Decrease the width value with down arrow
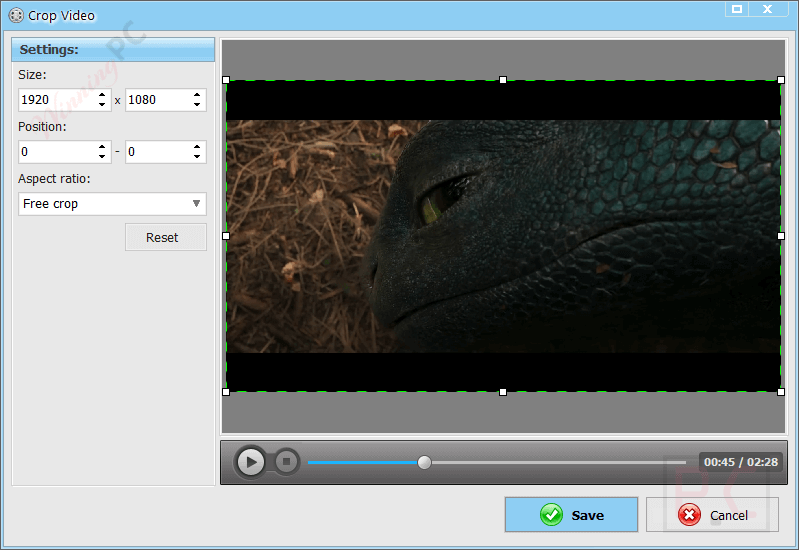The height and width of the screenshot is (550, 799). coord(102,105)
